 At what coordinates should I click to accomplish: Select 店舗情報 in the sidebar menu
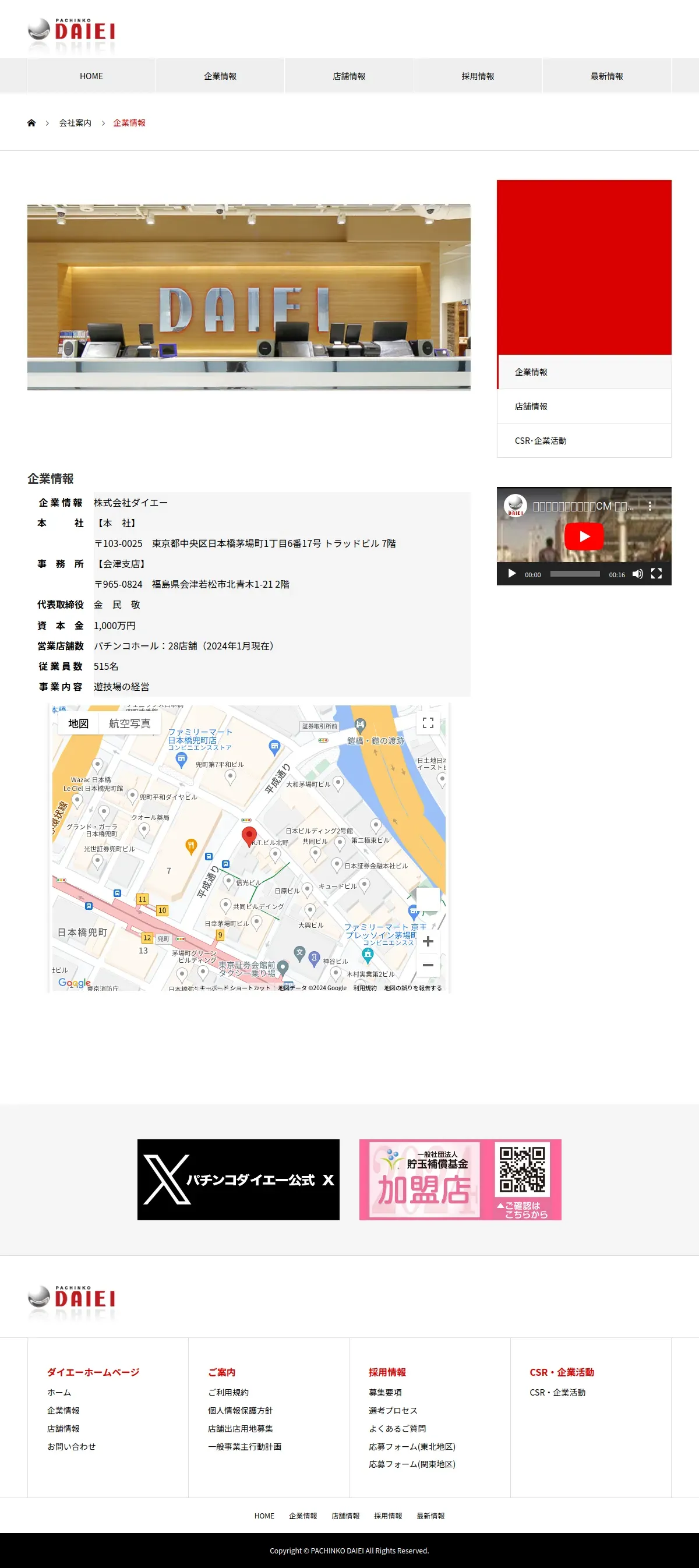coord(584,406)
